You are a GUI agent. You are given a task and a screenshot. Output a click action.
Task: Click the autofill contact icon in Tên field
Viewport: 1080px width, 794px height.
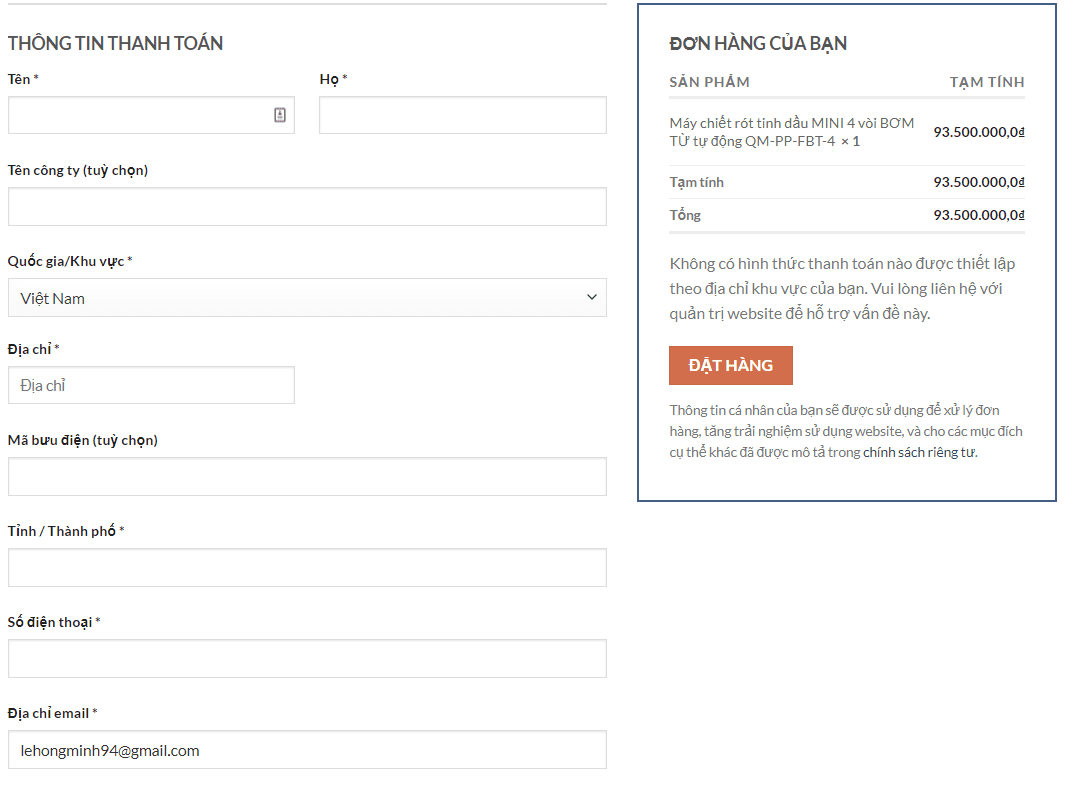point(280,115)
